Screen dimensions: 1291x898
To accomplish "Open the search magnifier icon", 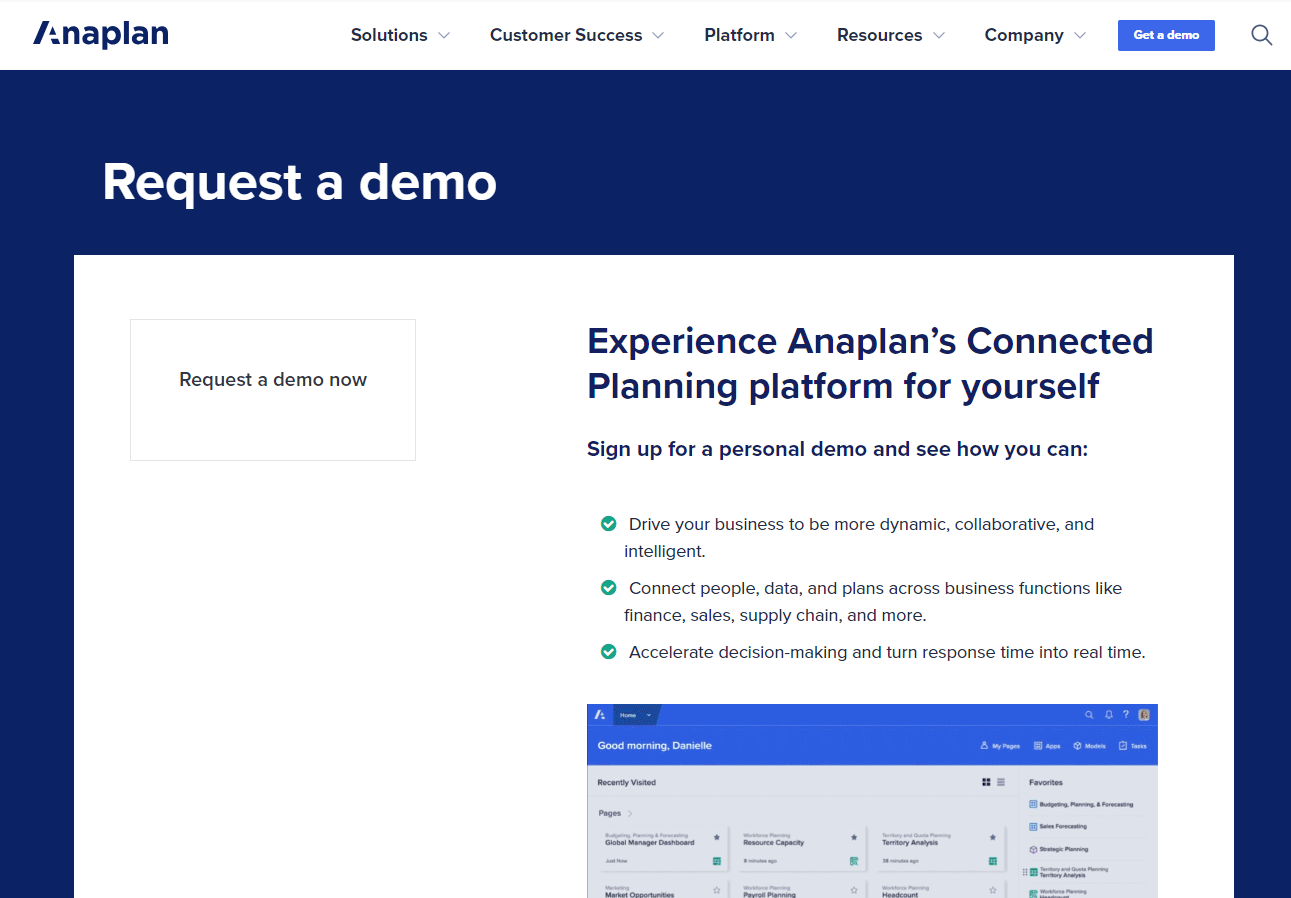I will [x=1262, y=35].
